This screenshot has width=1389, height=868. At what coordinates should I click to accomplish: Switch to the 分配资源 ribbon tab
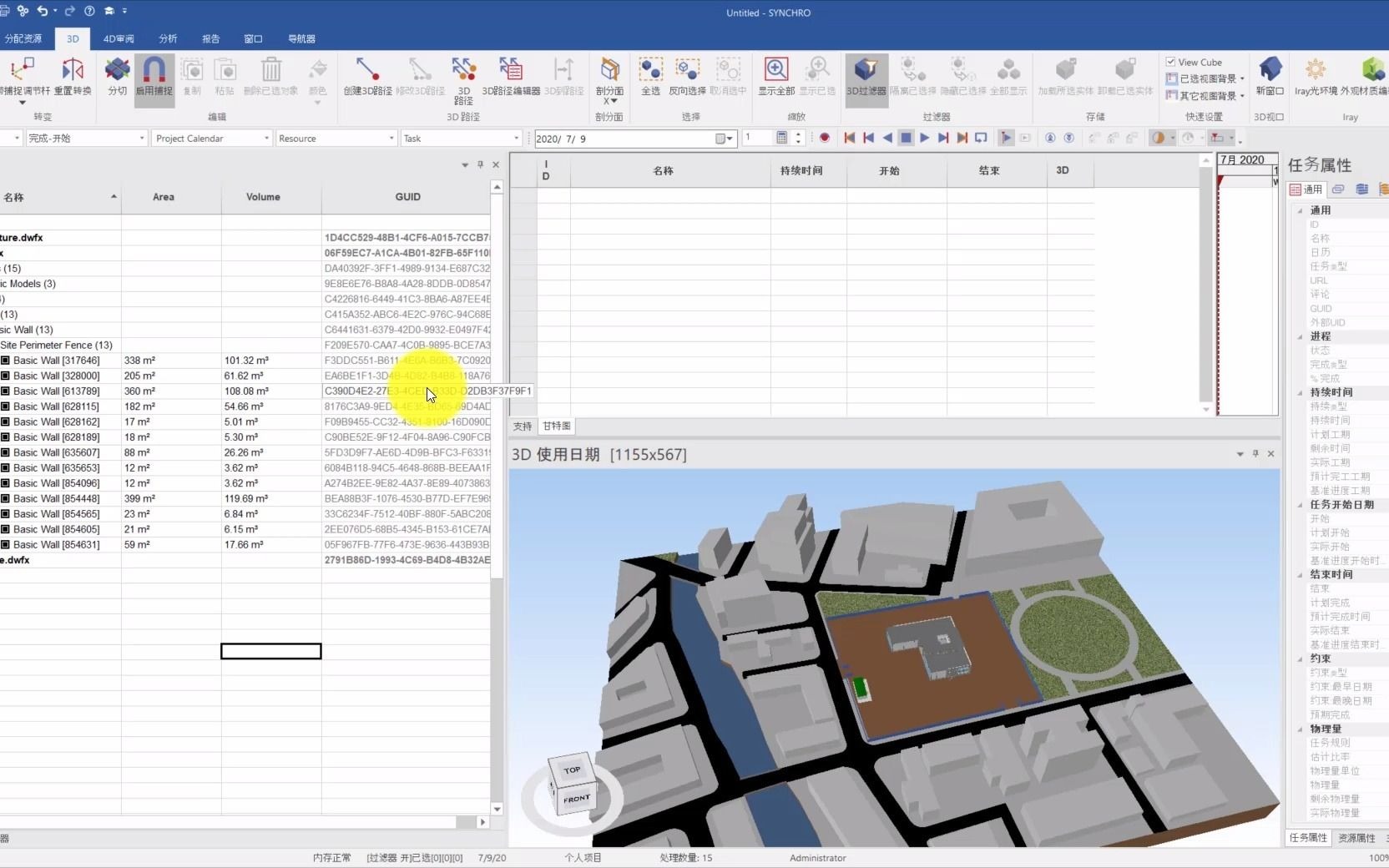click(x=23, y=38)
